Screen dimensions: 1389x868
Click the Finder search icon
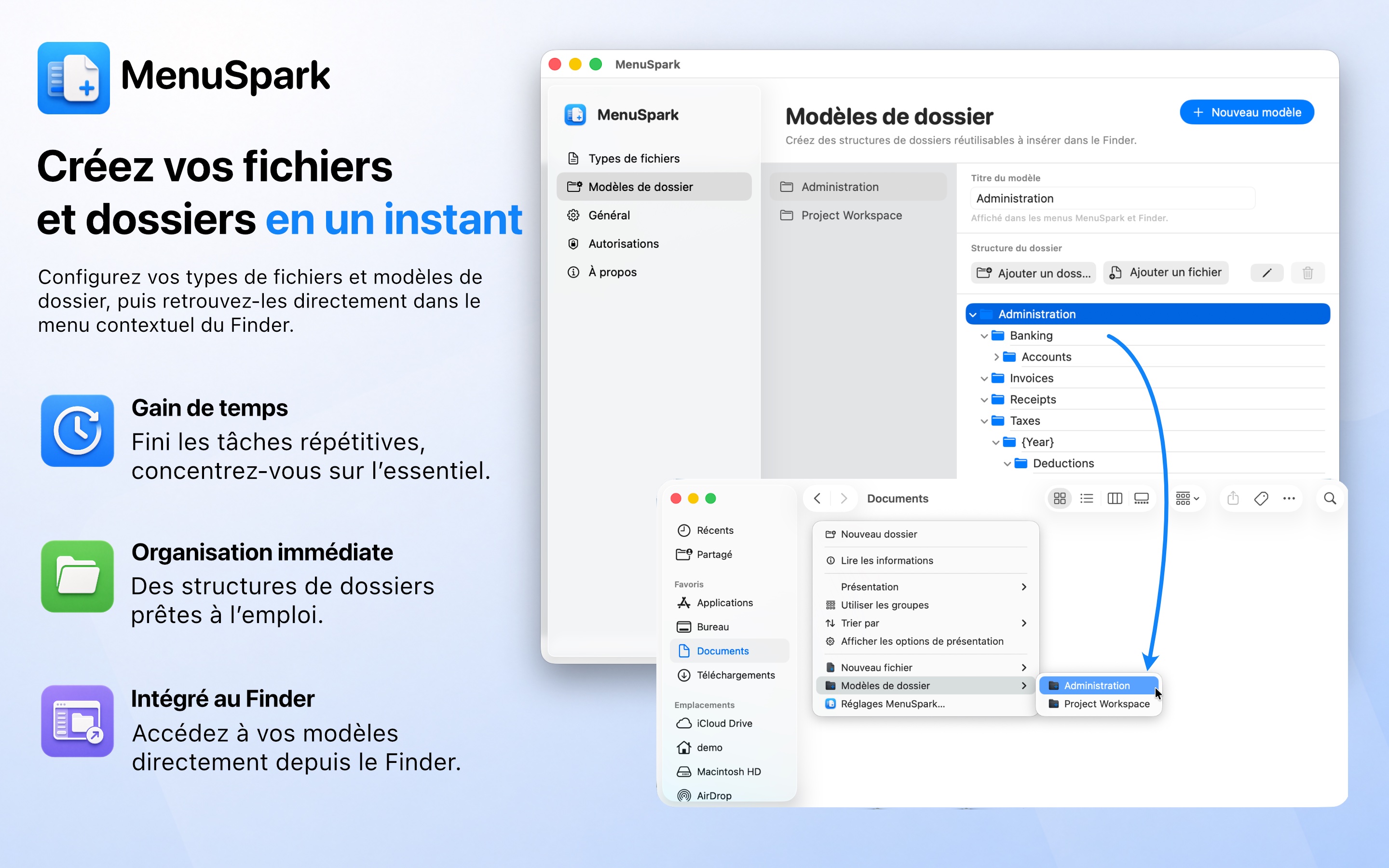pyautogui.click(x=1330, y=498)
